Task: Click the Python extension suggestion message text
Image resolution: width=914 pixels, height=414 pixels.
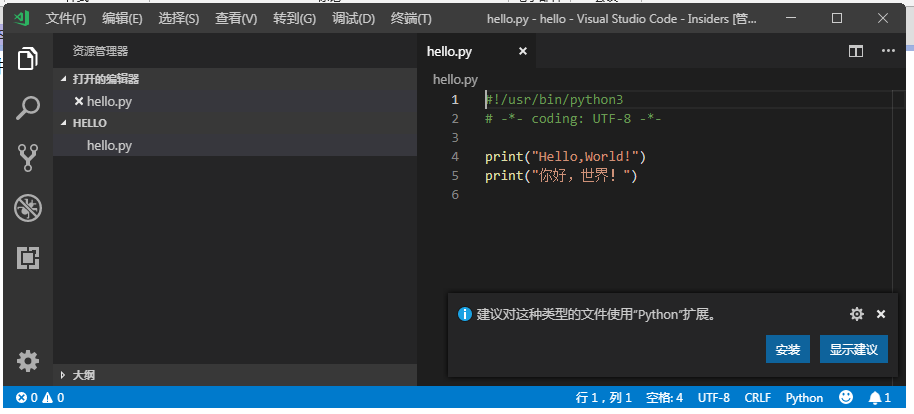Action: (x=596, y=315)
